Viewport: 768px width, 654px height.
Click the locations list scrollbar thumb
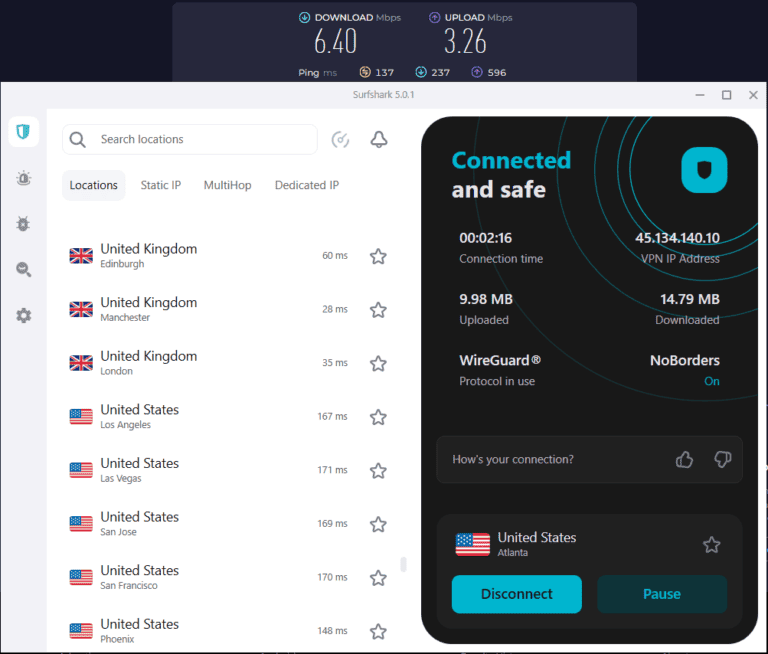[403, 564]
